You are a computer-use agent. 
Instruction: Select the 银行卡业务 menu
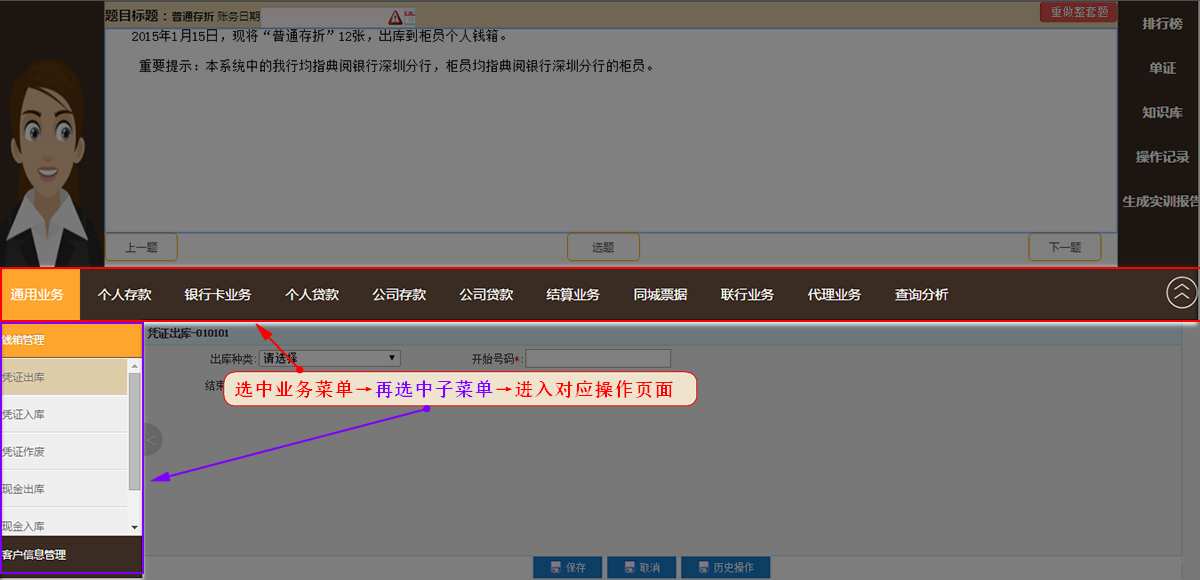tap(218, 295)
